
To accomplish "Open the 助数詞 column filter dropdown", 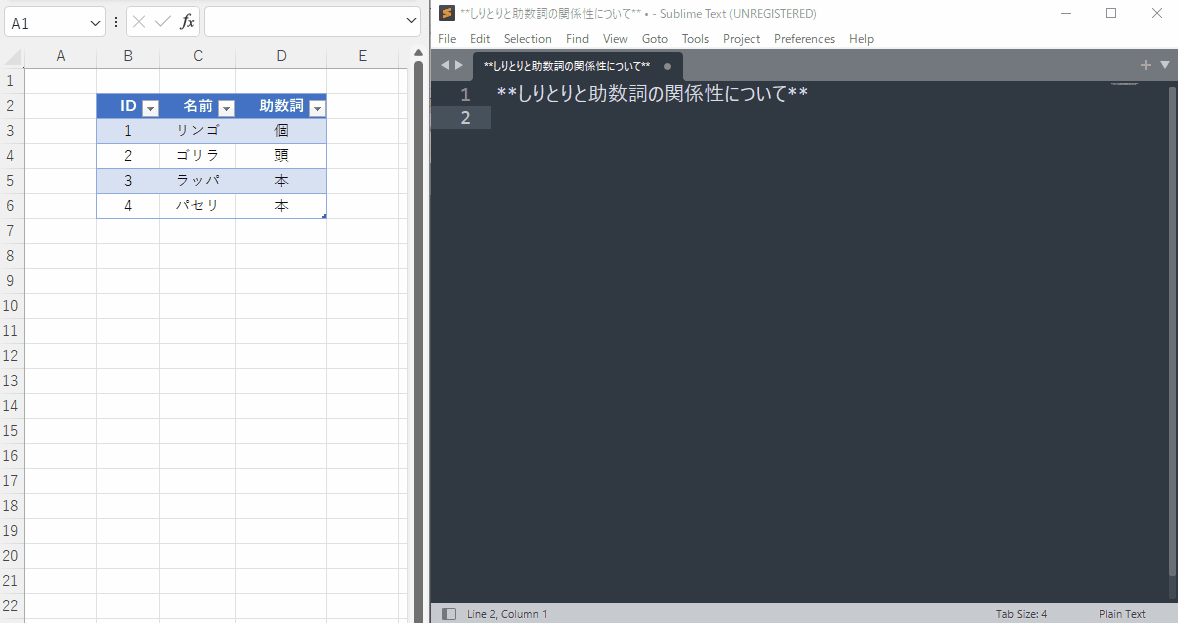I will 316,106.
